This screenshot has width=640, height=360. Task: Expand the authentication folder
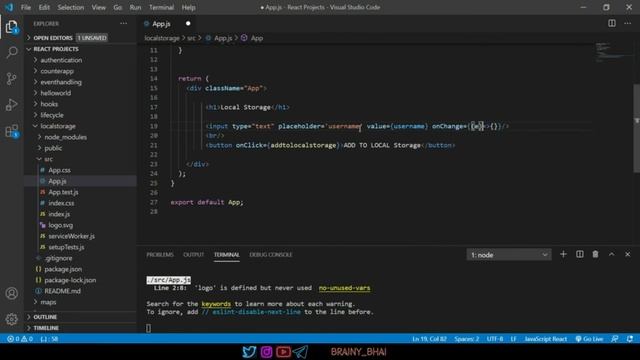(x=61, y=60)
